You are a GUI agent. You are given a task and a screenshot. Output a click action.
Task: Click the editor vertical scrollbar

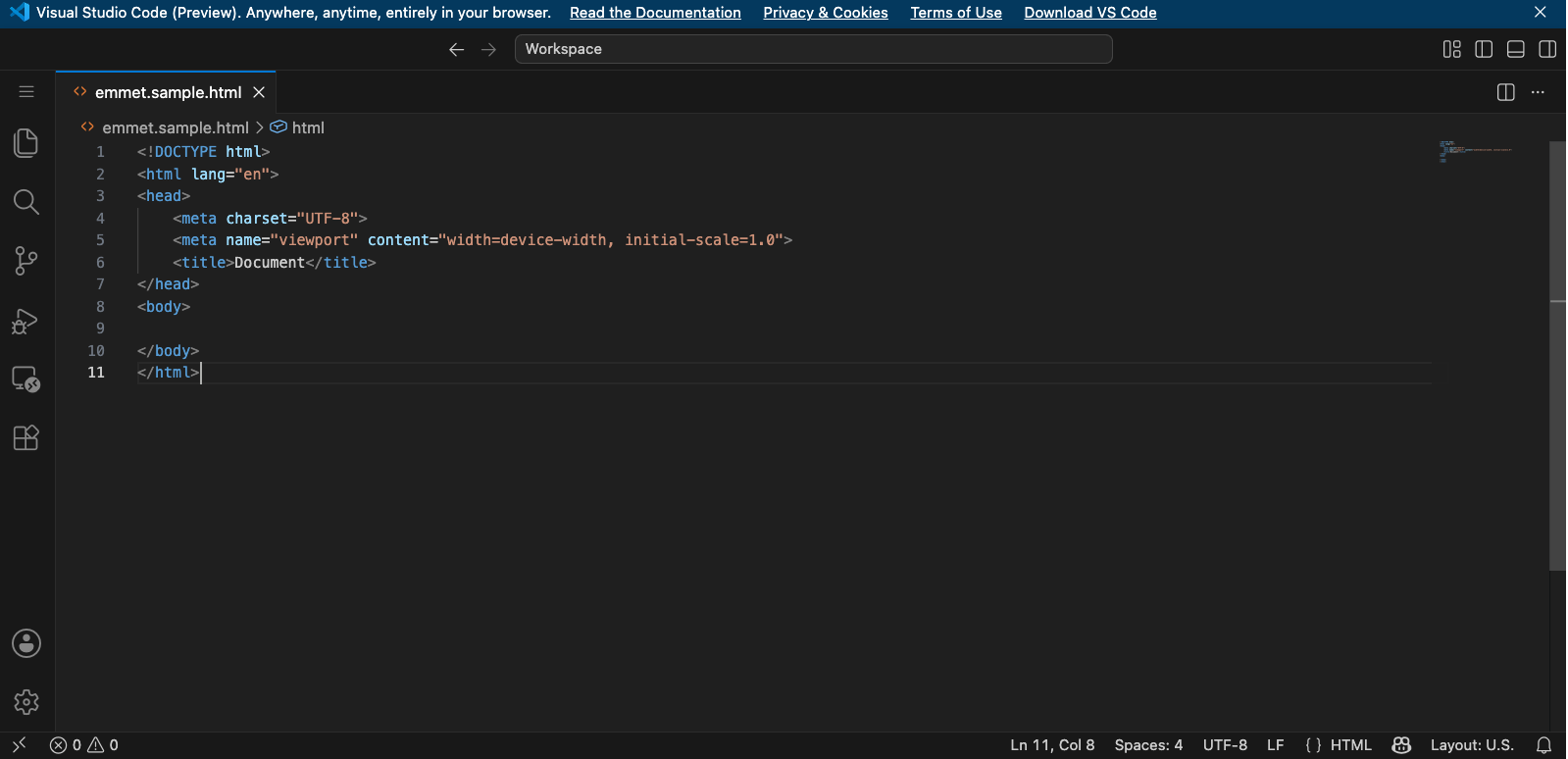coord(1557,355)
